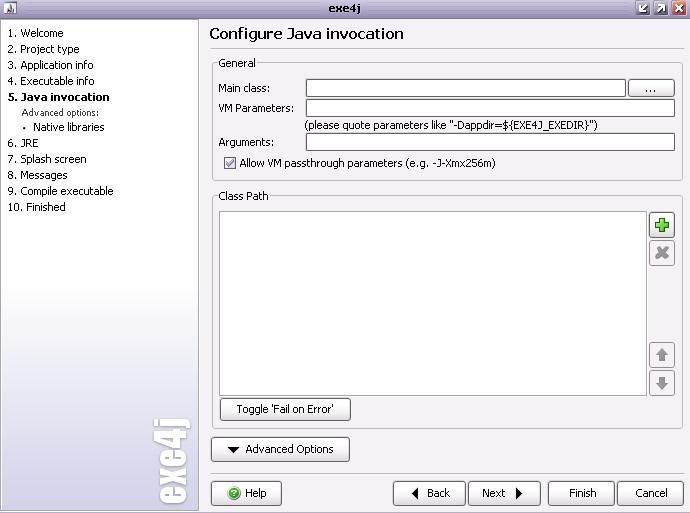Toggle Allow VM passthrough parameters checkbox
The image size is (690, 513).
230,163
